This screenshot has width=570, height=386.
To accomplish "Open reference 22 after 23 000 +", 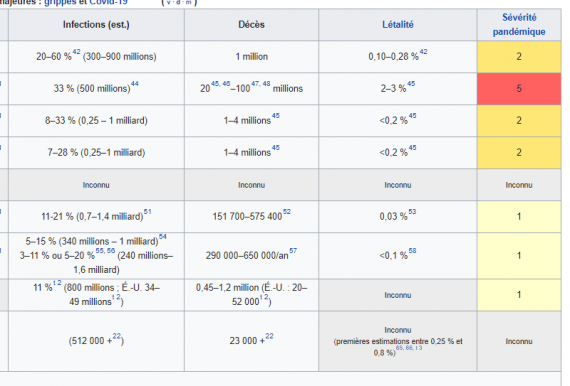I will (269, 336).
